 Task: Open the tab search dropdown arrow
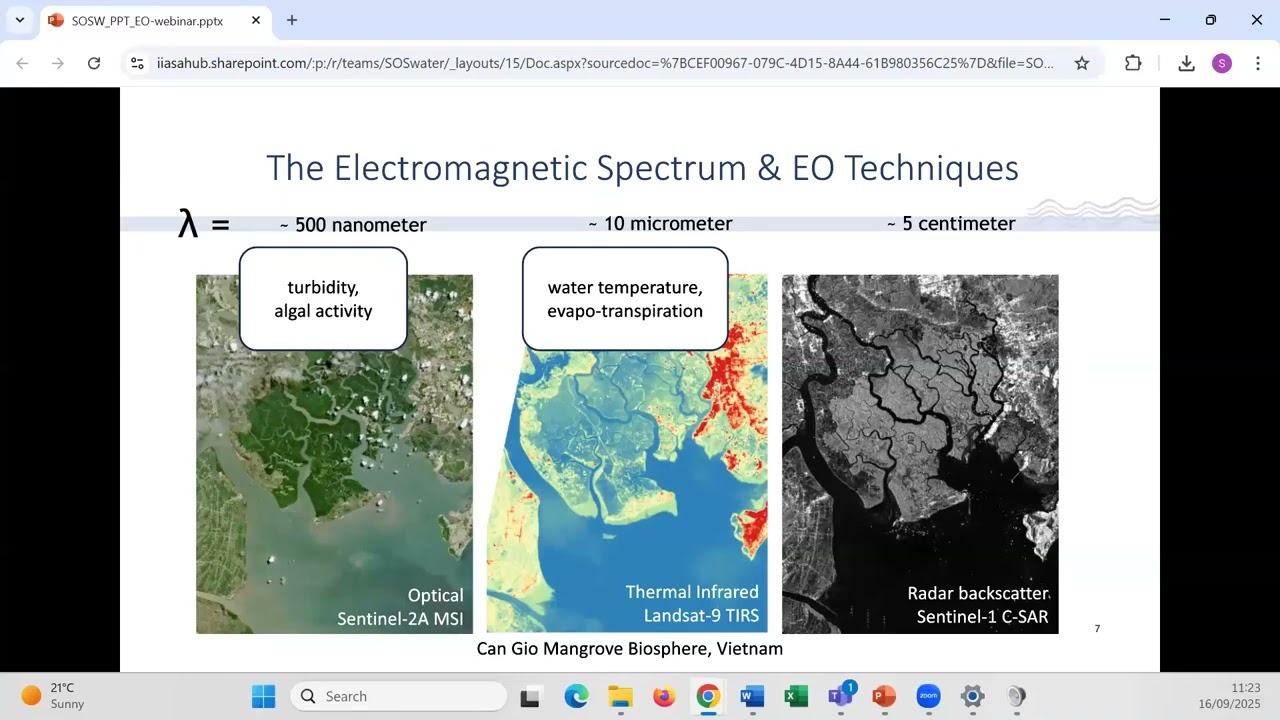click(20, 20)
